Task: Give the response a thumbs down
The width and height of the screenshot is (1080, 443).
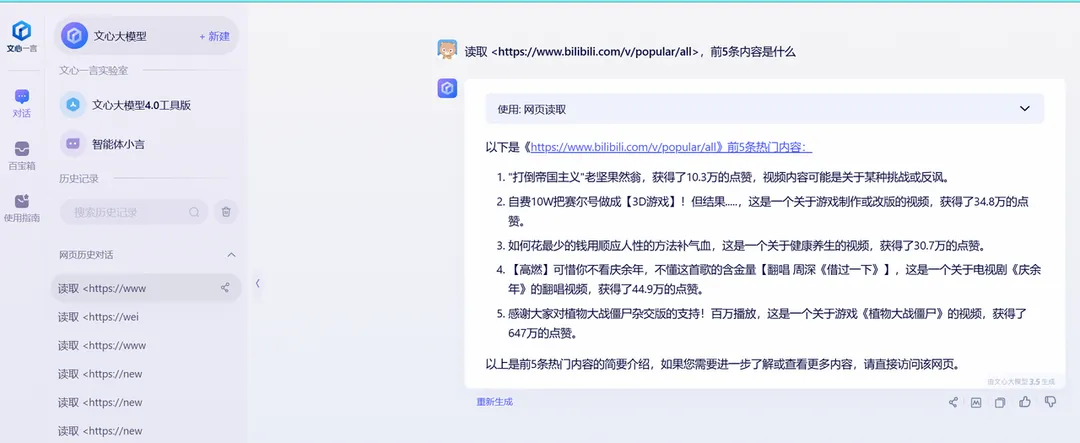Action: (x=1050, y=402)
